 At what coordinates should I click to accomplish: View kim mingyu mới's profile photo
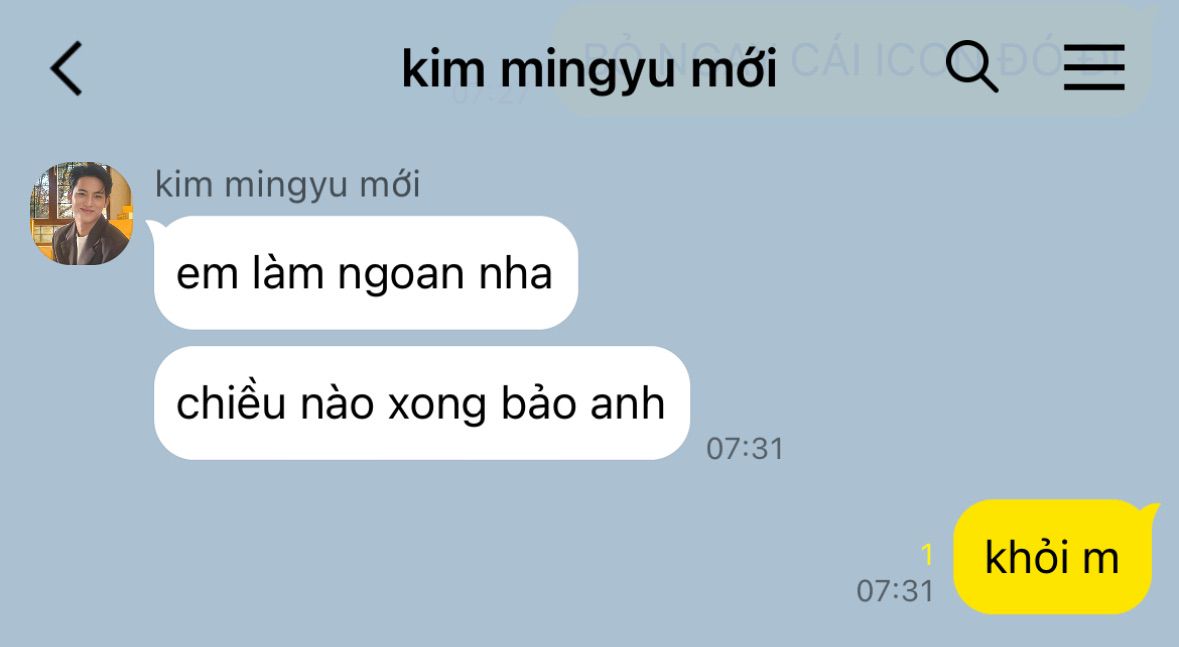click(x=81, y=213)
